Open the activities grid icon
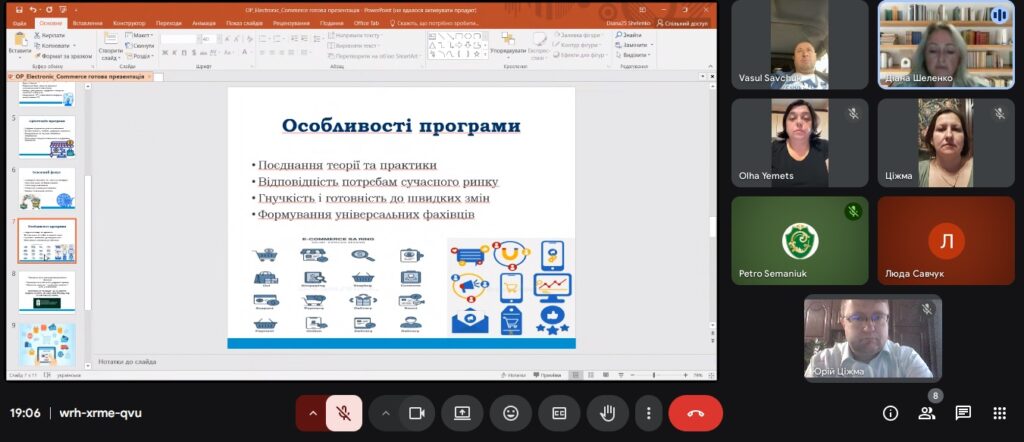This screenshot has height=442, width=1024. [999, 413]
